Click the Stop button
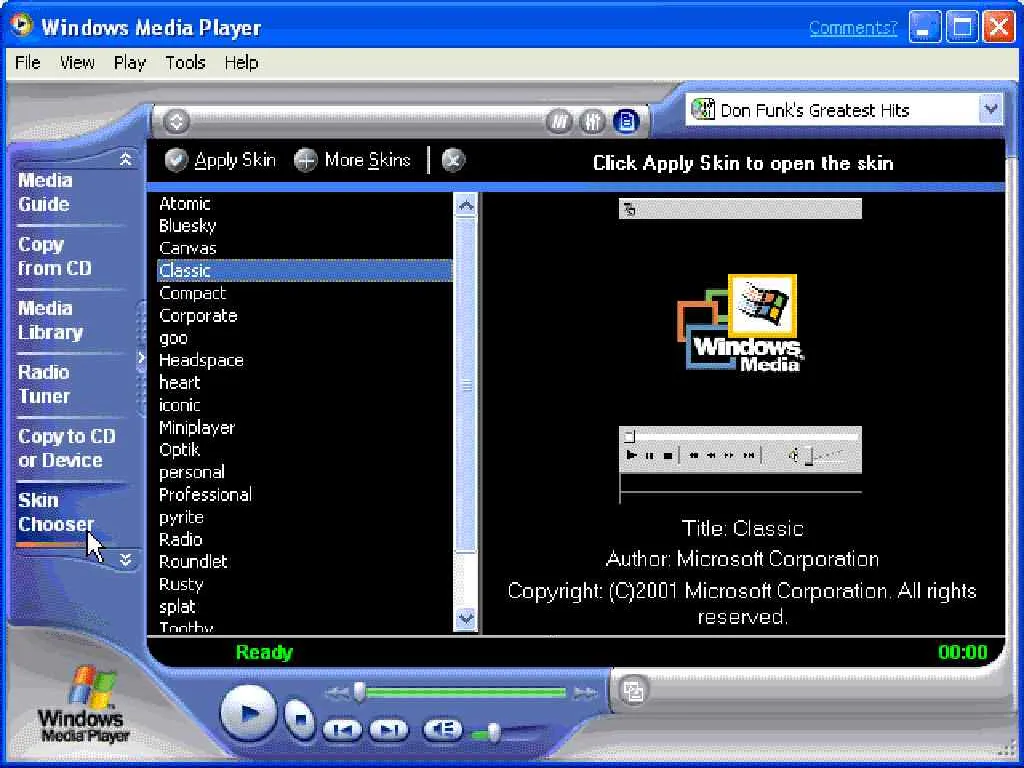 [x=300, y=718]
